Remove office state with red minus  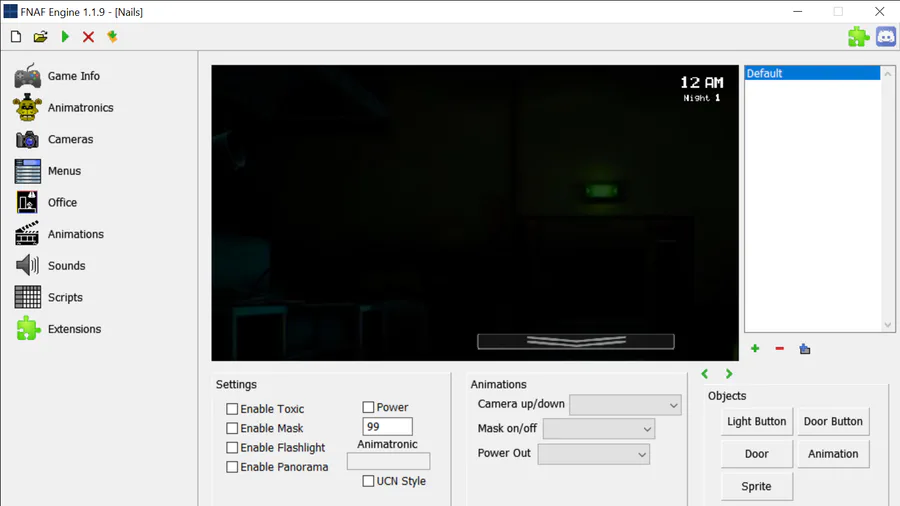point(779,349)
